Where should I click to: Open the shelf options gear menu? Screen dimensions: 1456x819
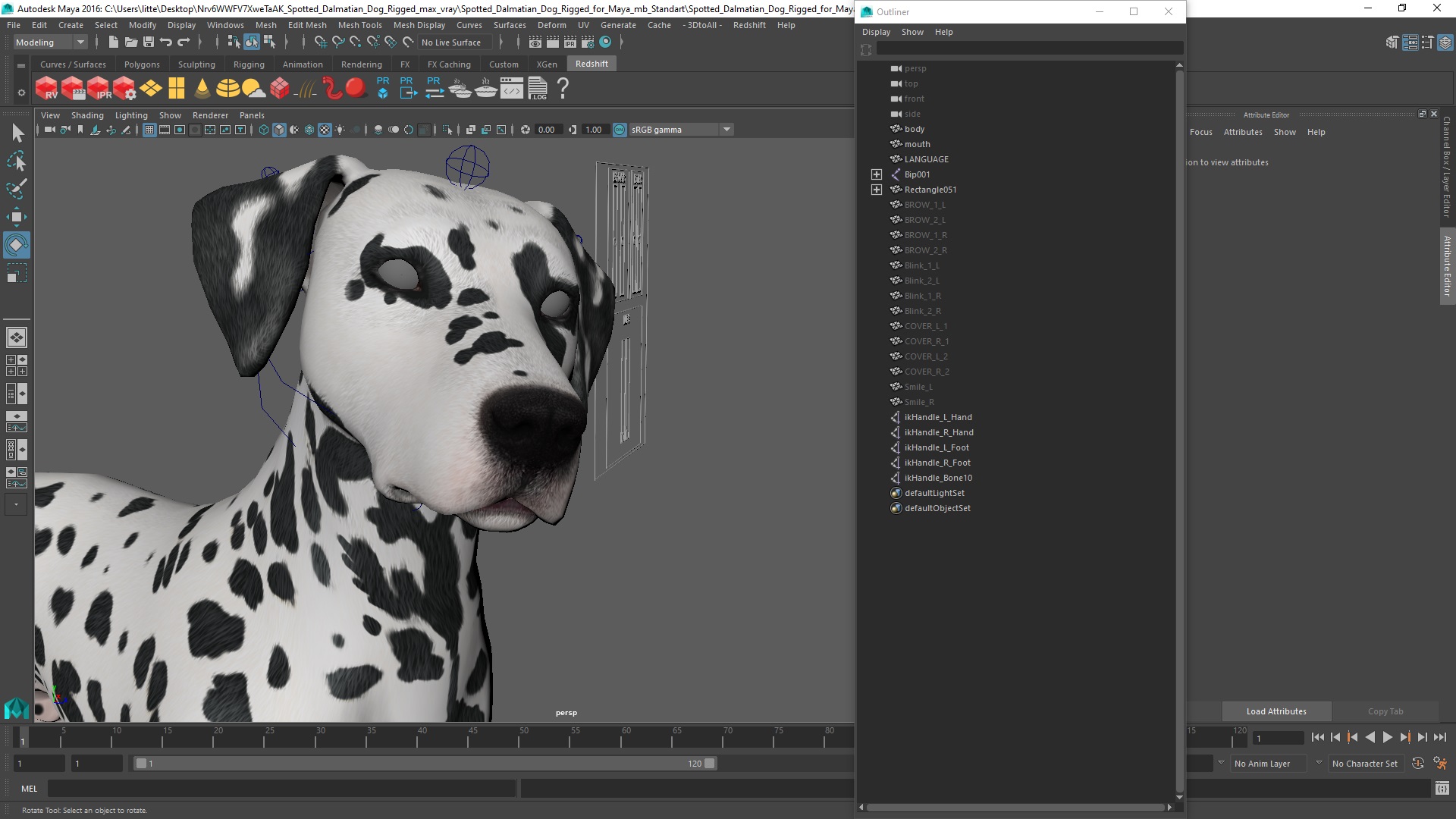pyautogui.click(x=21, y=93)
